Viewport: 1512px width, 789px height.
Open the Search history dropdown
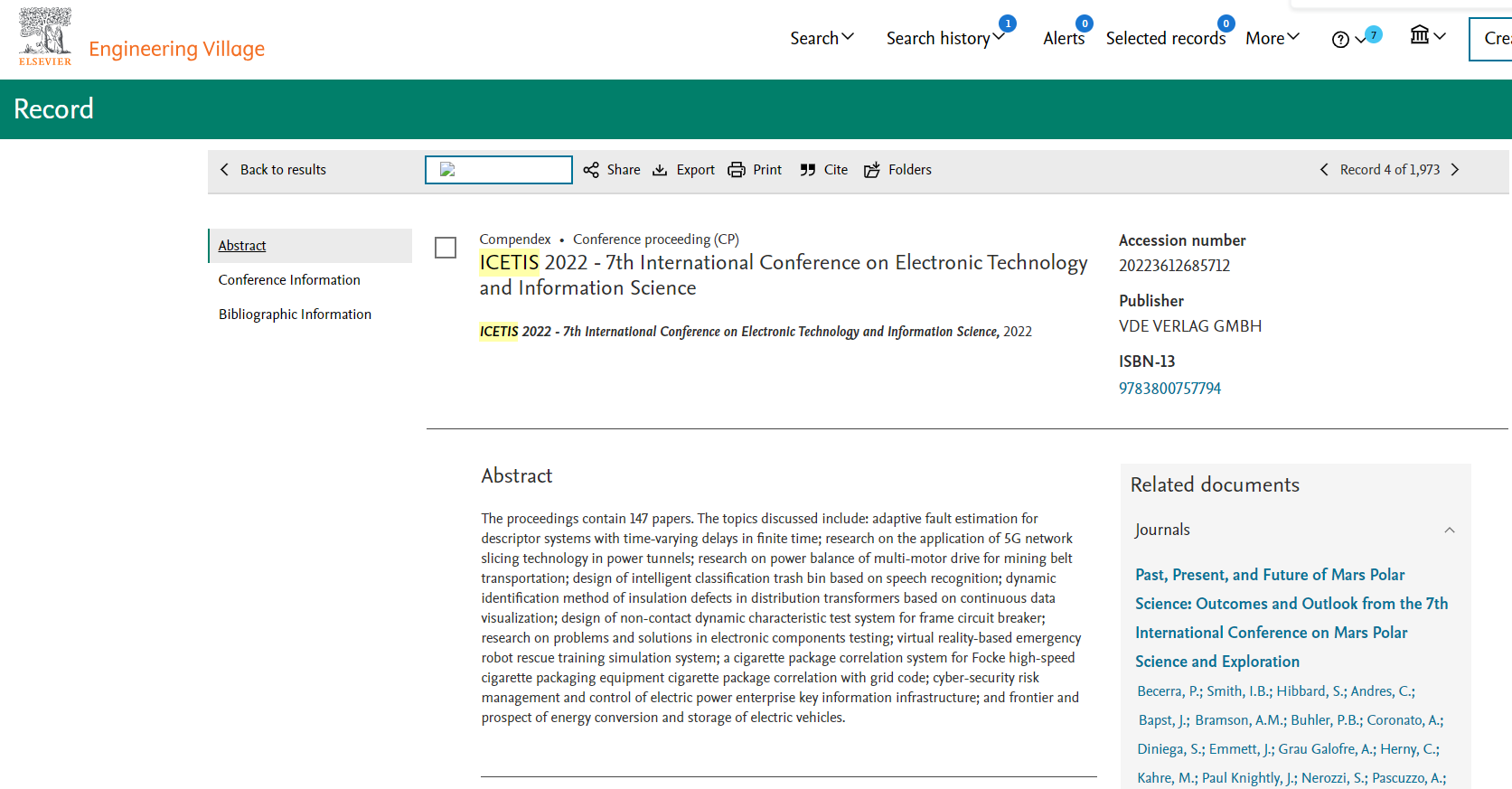pyautogui.click(x=944, y=38)
